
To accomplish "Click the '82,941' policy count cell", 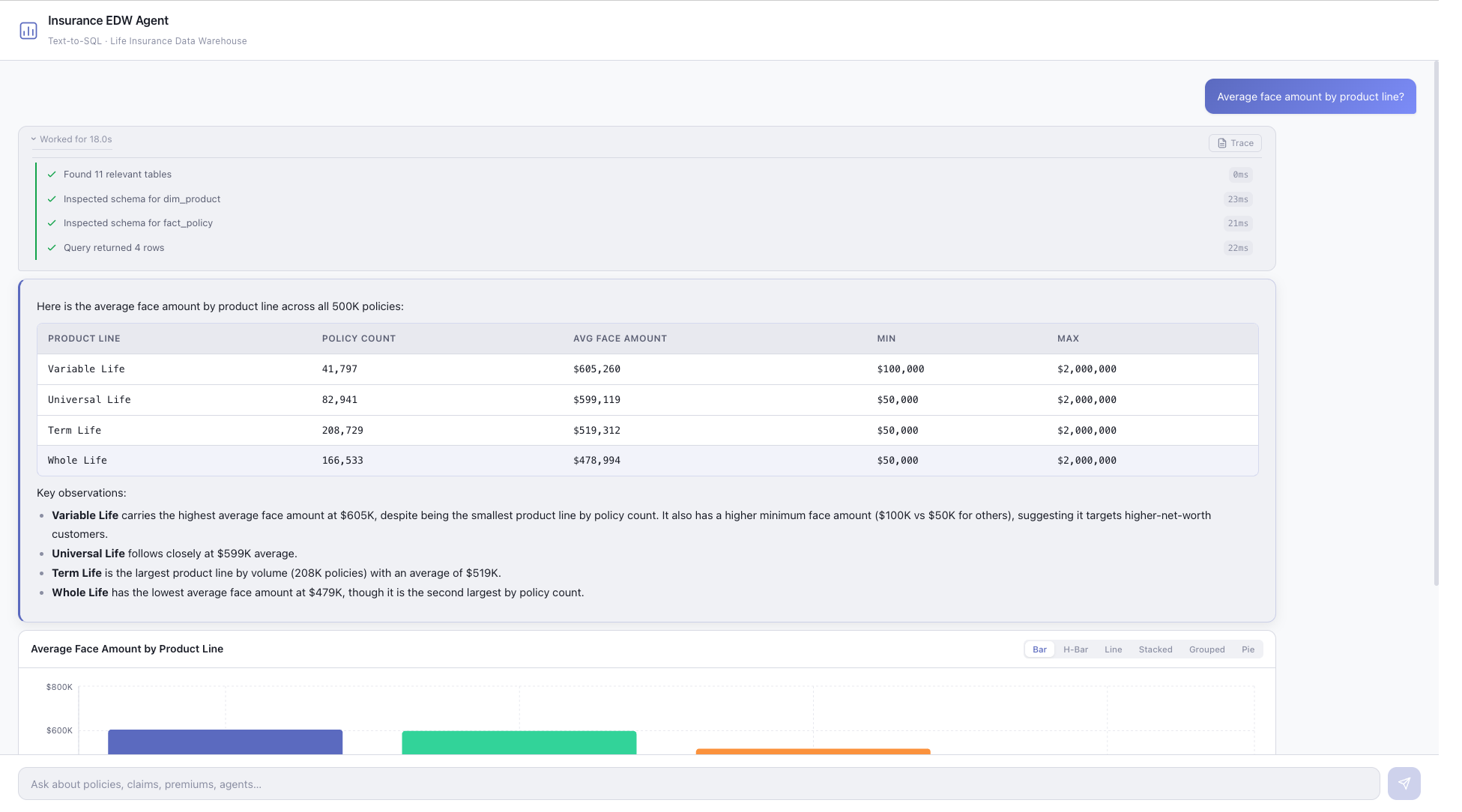I will click(339, 400).
